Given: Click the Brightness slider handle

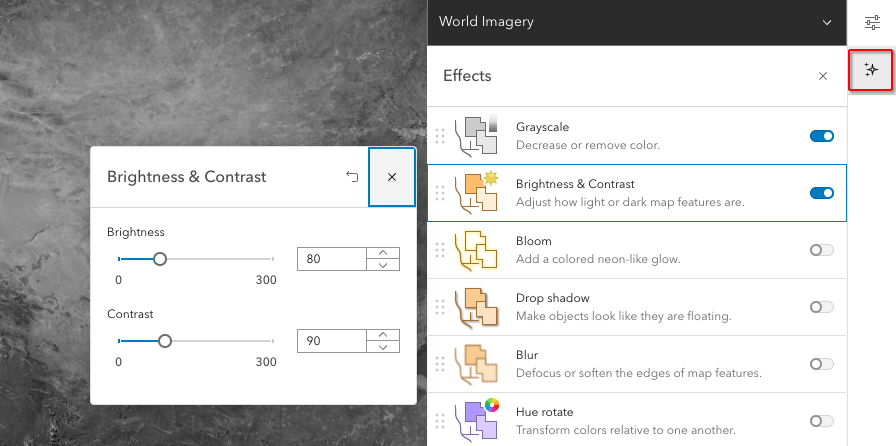Looking at the screenshot, I should (159, 259).
